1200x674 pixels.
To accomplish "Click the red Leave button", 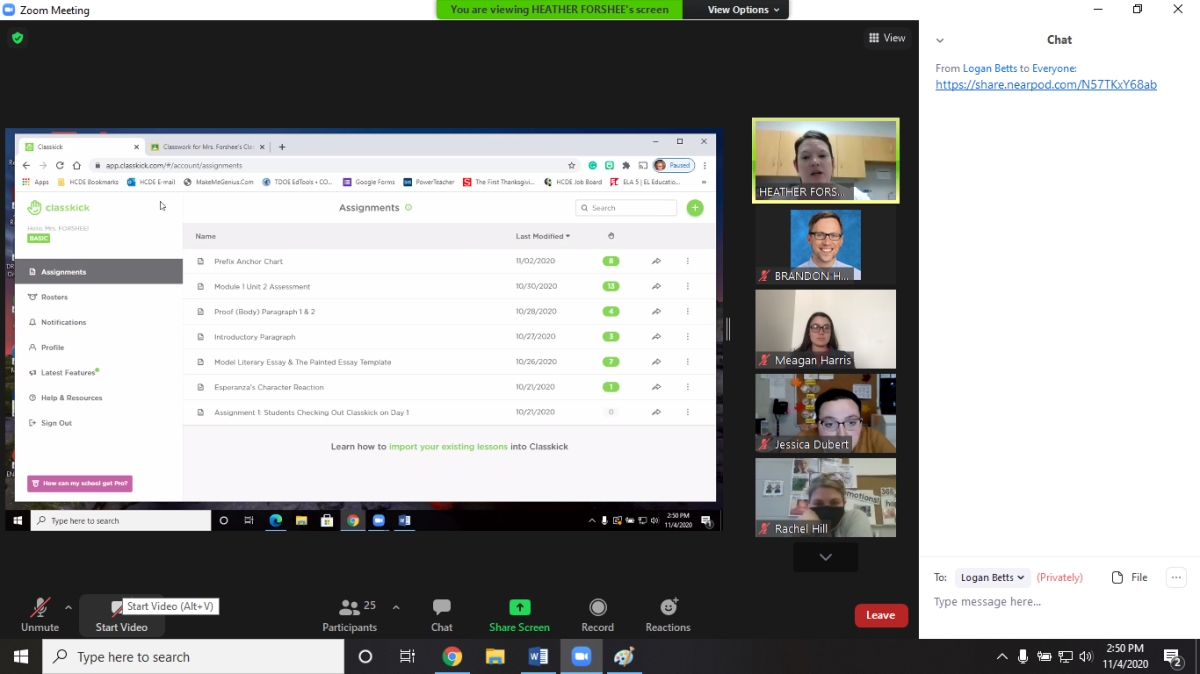I will pyautogui.click(x=881, y=615).
